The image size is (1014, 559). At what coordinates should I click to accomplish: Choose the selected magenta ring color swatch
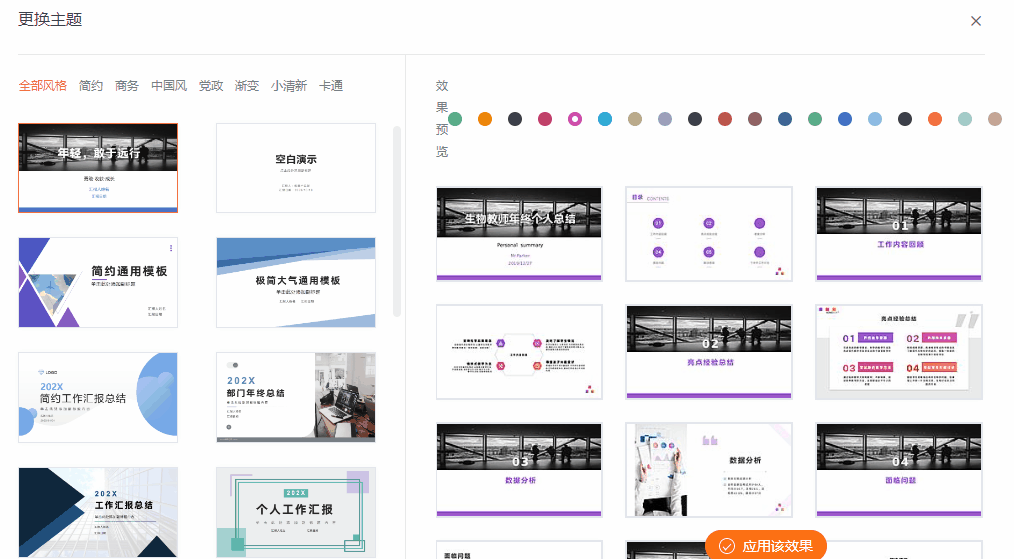[575, 119]
